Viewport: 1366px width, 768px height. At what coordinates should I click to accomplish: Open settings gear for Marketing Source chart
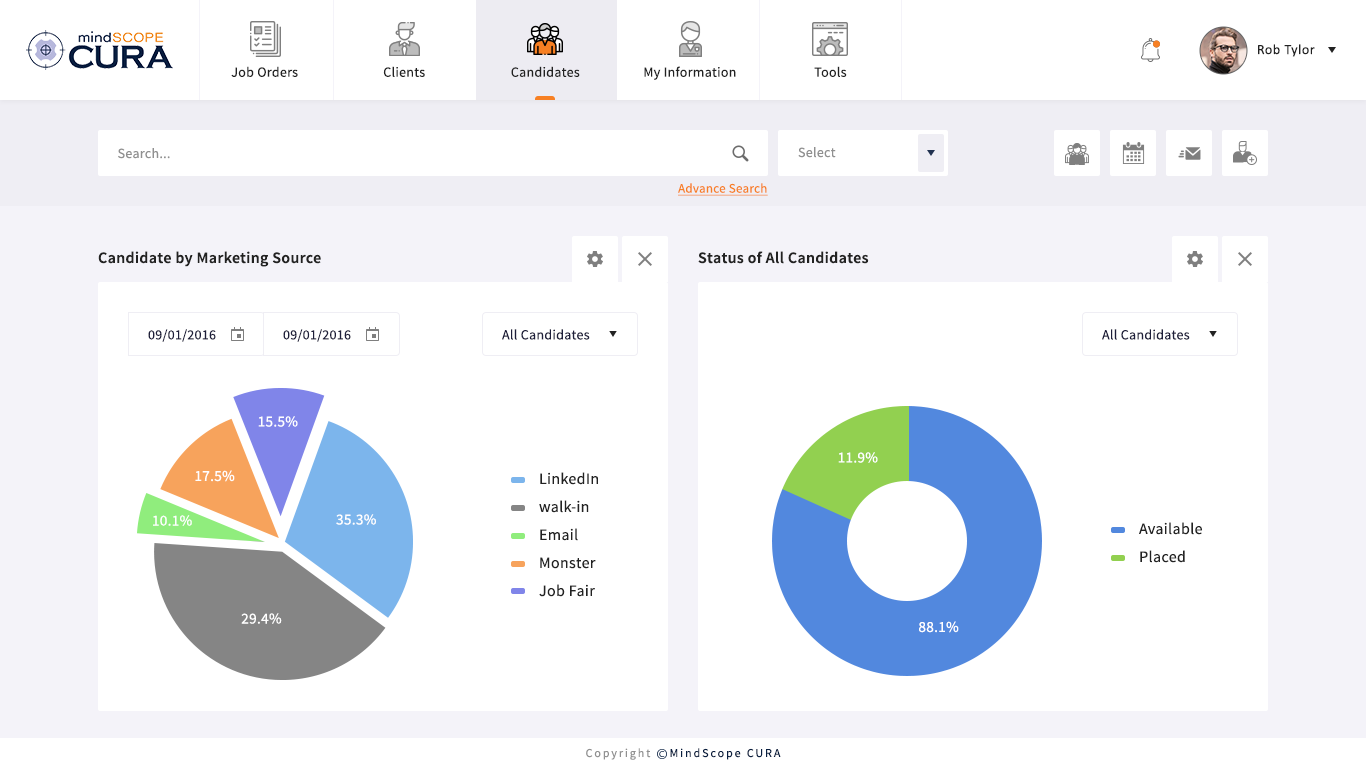point(595,259)
